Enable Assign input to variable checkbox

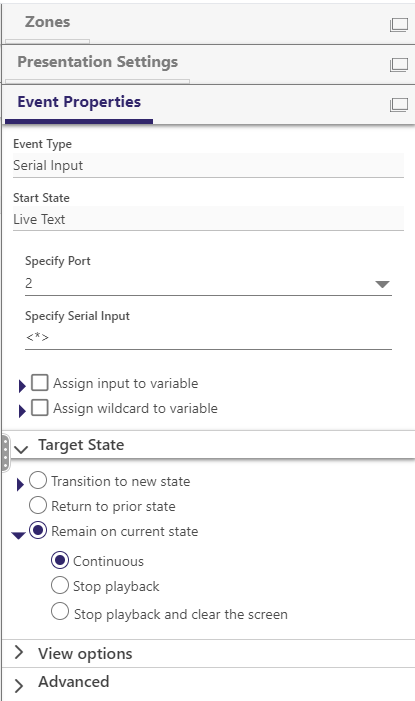tap(40, 383)
